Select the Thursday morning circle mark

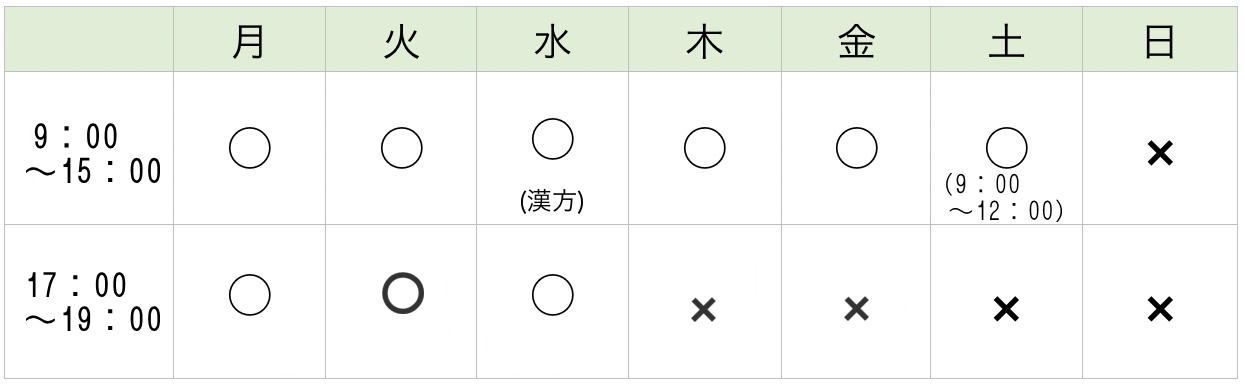[x=704, y=150]
